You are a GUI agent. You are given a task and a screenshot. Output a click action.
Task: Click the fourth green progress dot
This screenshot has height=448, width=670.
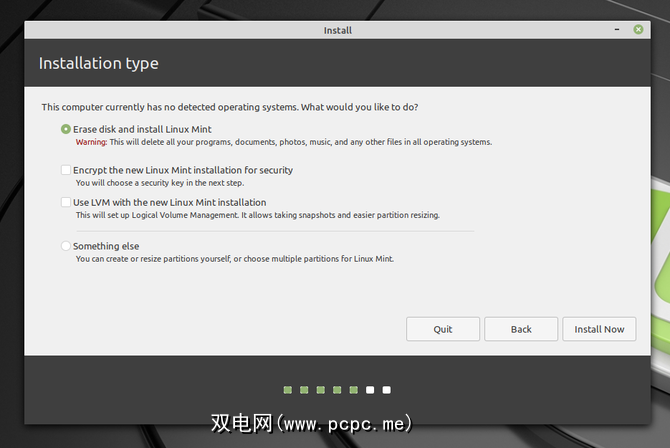point(337,389)
